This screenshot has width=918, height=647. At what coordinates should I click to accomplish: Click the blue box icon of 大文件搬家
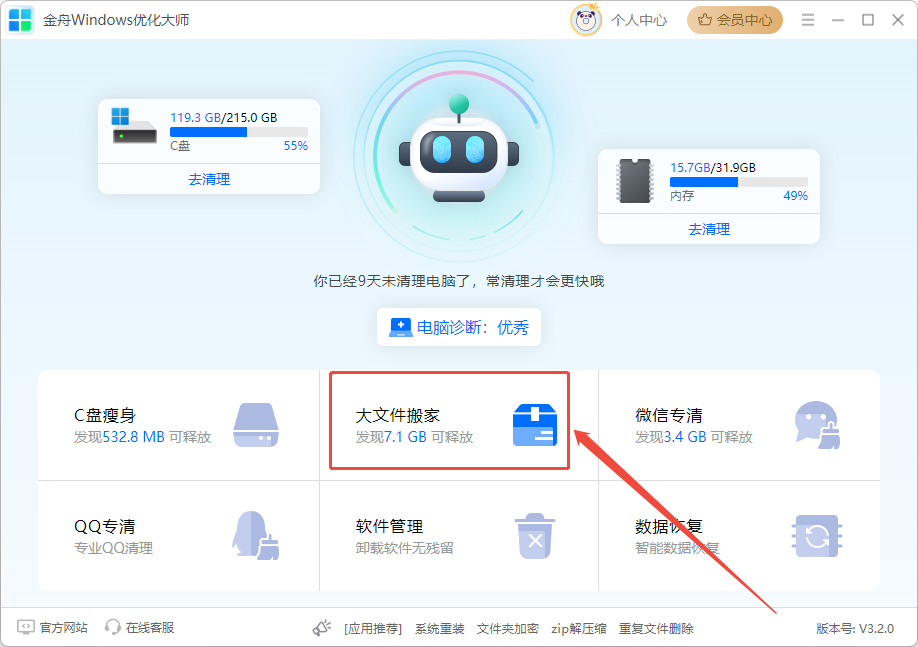click(535, 425)
